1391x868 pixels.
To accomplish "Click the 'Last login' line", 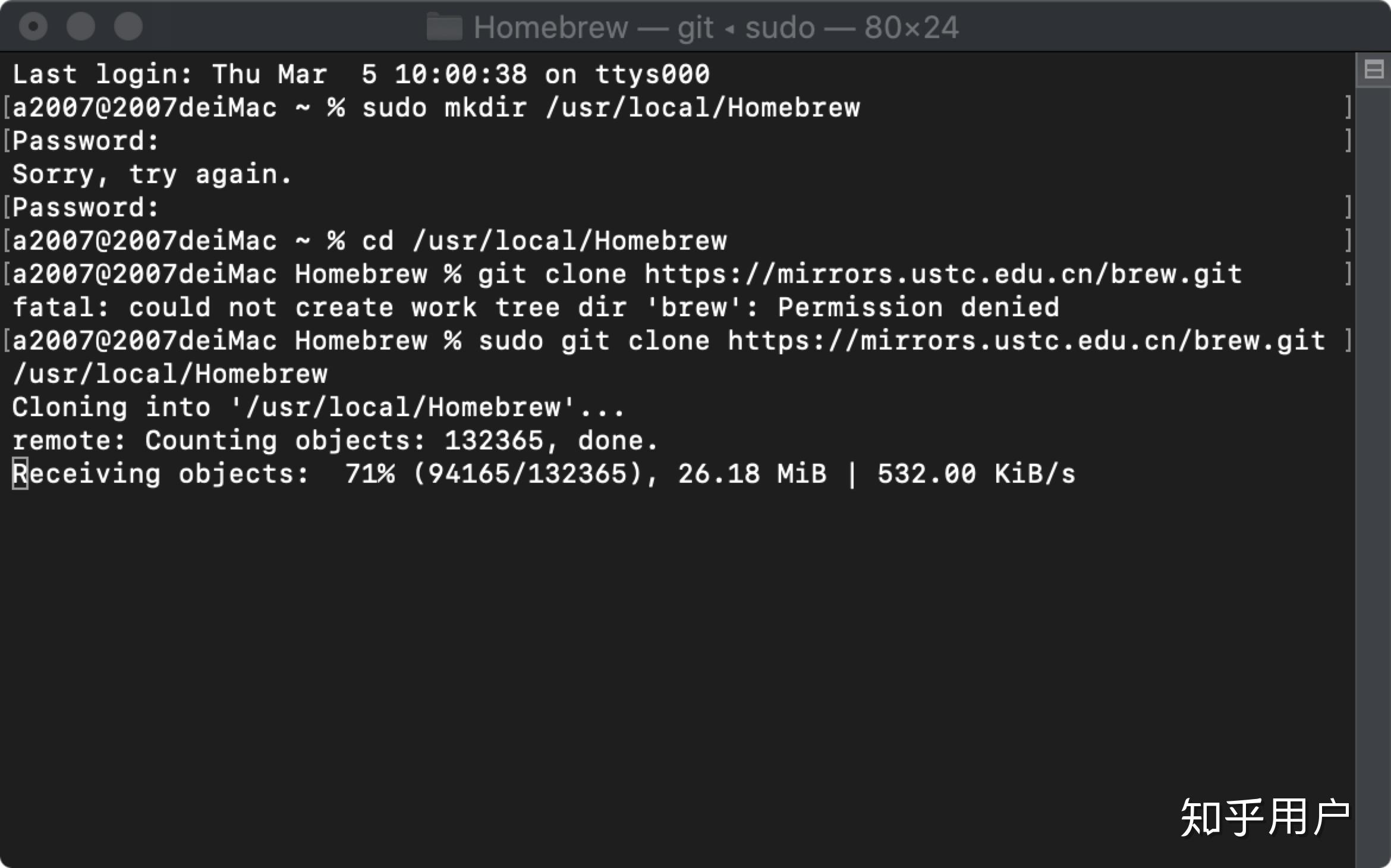I will pyautogui.click(x=360, y=75).
